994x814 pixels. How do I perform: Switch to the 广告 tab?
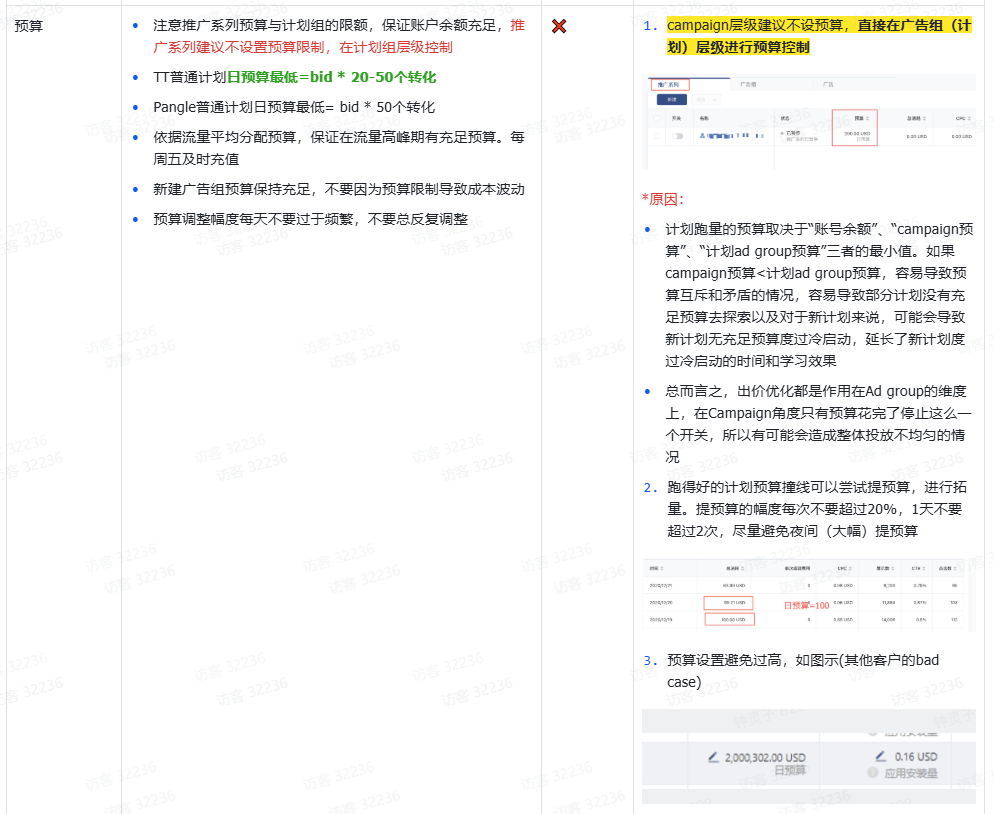coord(826,84)
